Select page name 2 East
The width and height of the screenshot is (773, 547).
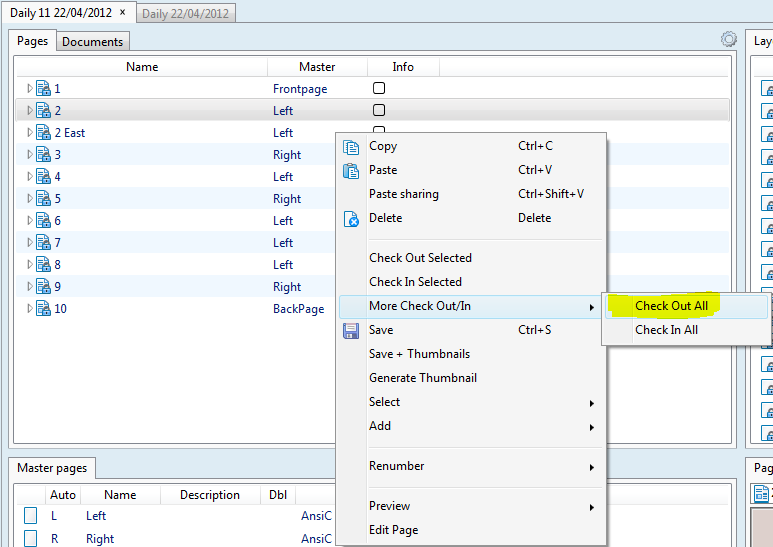click(x=70, y=133)
